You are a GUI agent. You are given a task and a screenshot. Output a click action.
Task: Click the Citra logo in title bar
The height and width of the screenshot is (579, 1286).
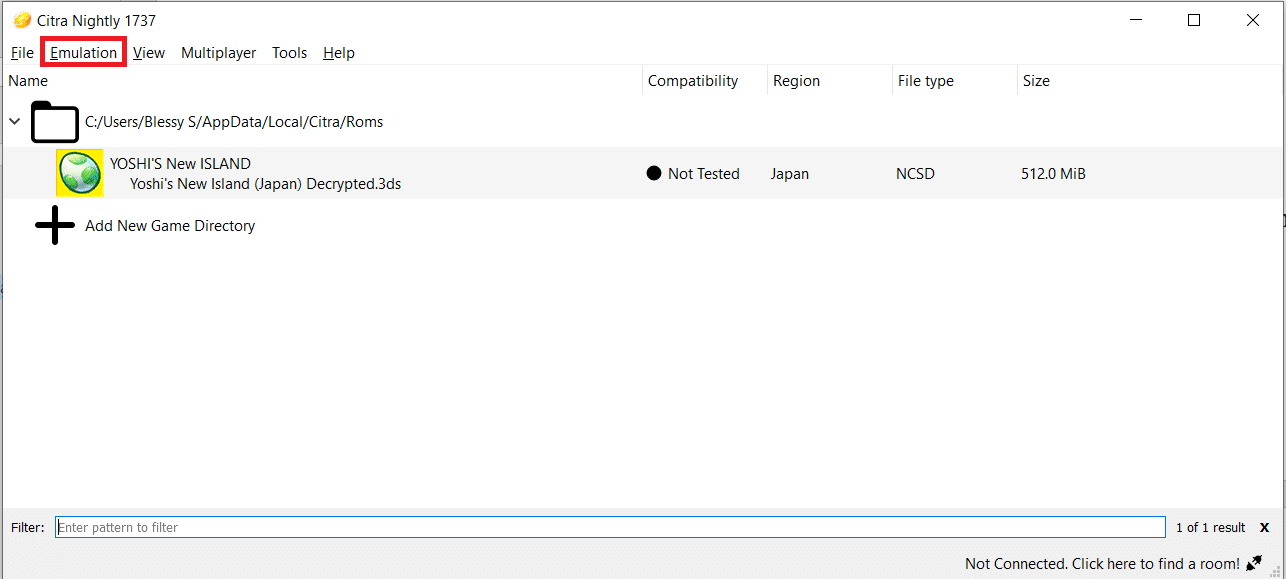pyautogui.click(x=22, y=20)
